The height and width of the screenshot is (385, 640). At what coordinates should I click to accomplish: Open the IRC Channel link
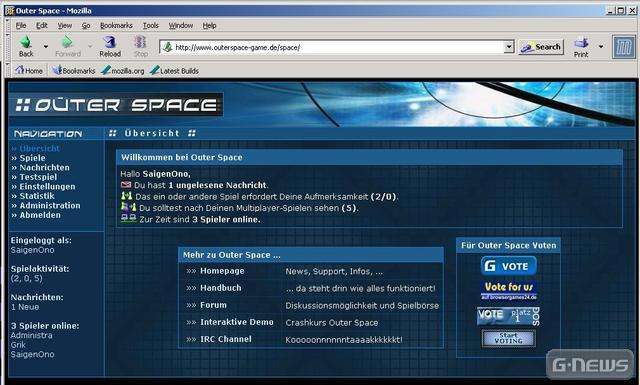coord(226,339)
